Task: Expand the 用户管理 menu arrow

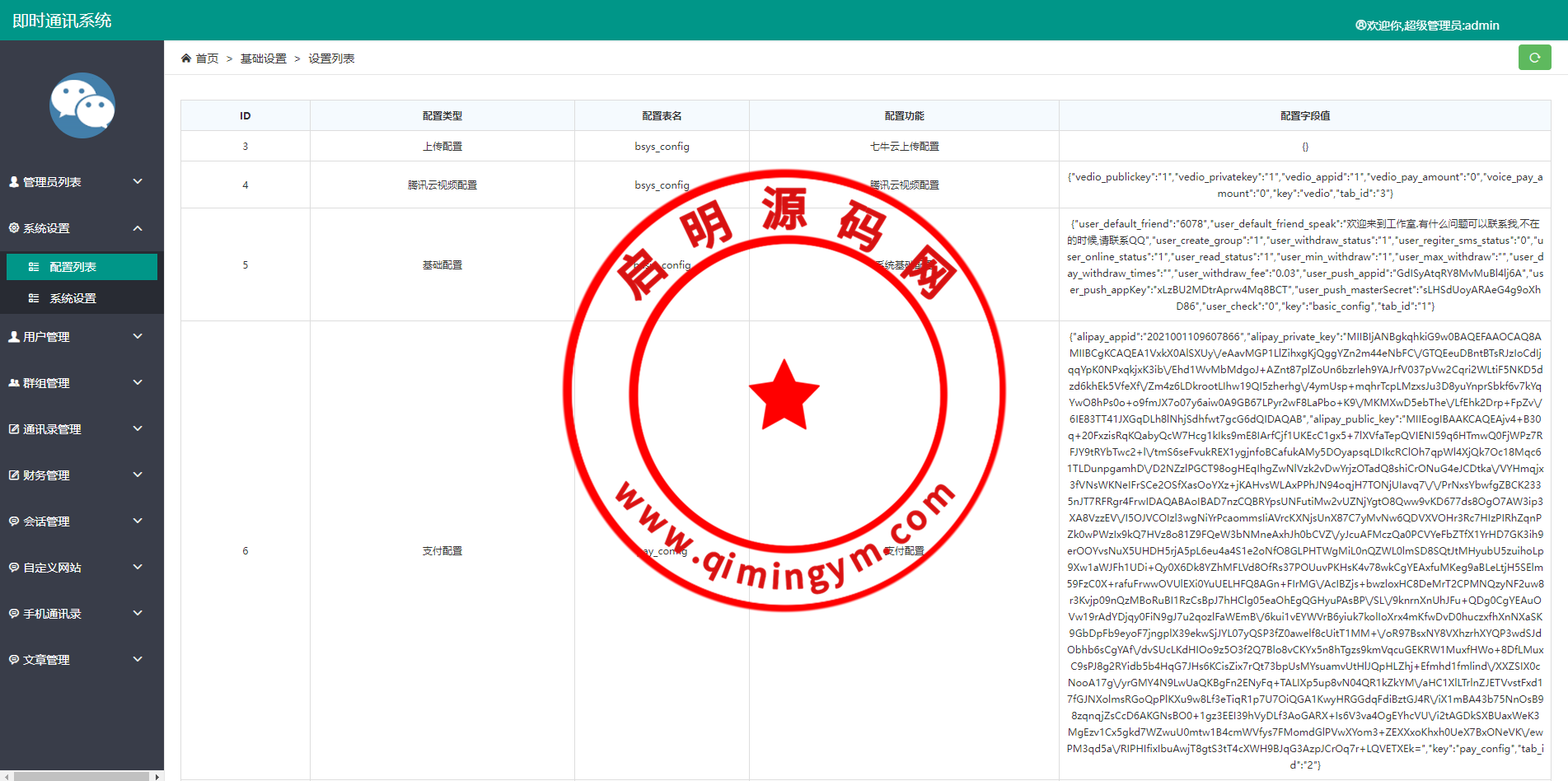Action: (x=138, y=337)
